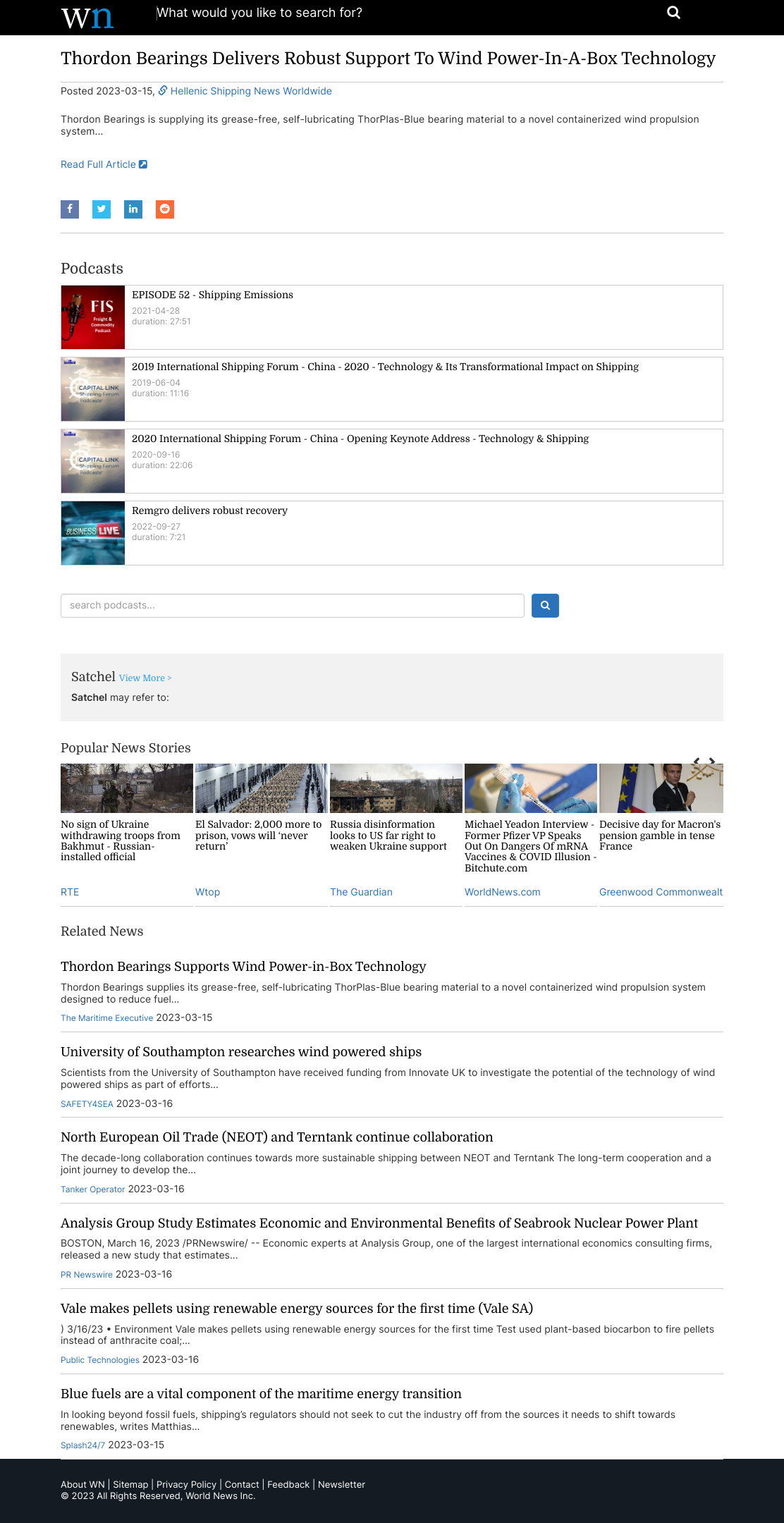Click the 'duration: 27:51' podcast text
Viewport: 784px width, 1523px height.
(x=161, y=322)
